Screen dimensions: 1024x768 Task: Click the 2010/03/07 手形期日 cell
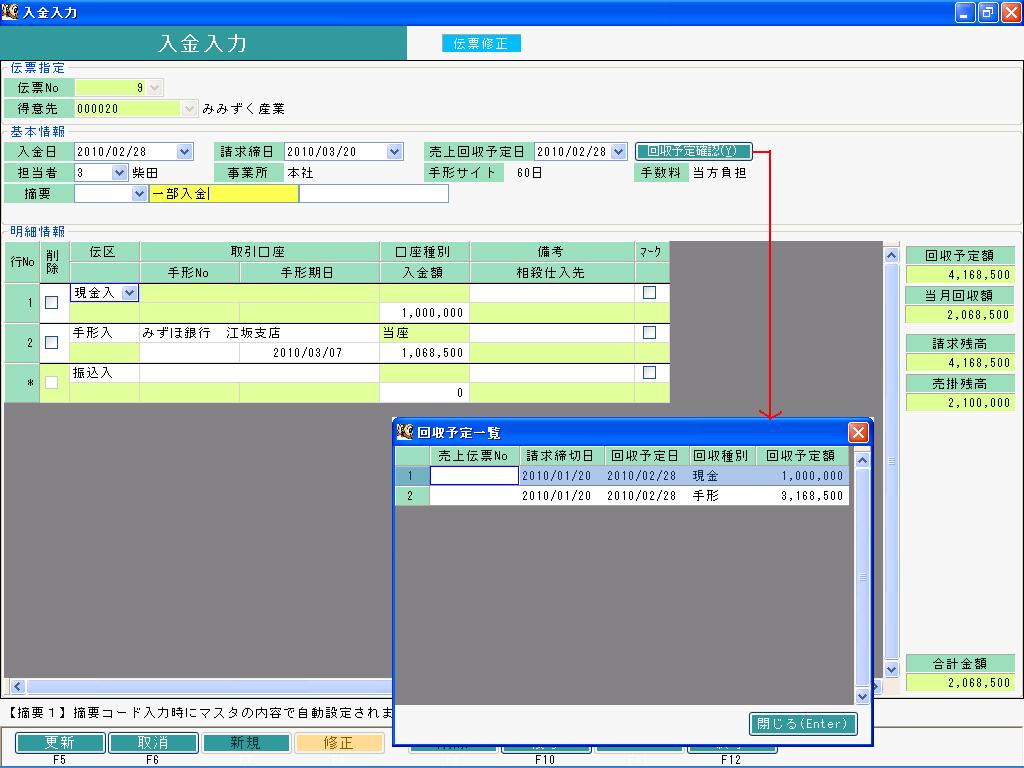coord(310,353)
